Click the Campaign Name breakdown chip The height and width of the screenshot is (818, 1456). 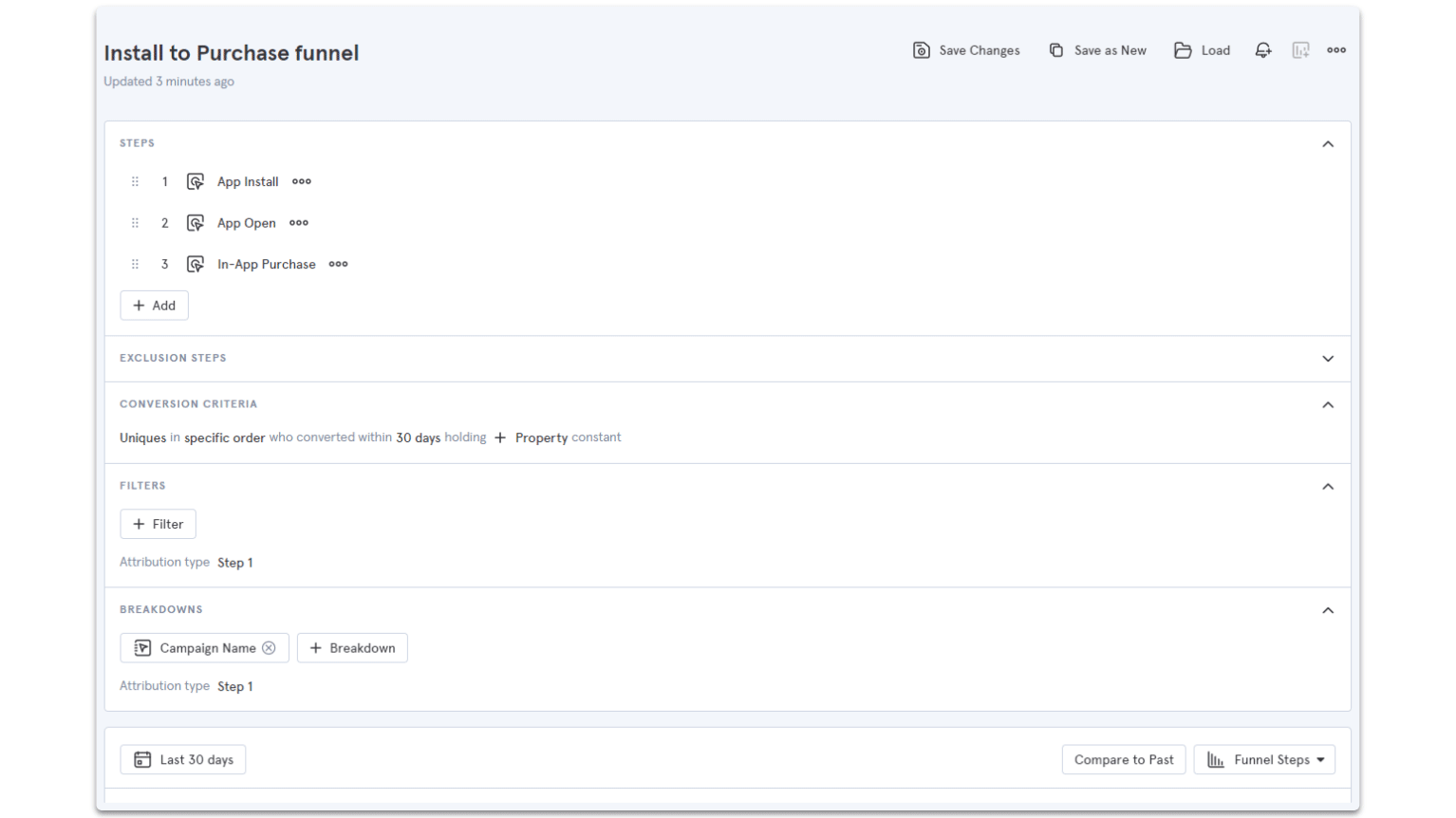(205, 648)
